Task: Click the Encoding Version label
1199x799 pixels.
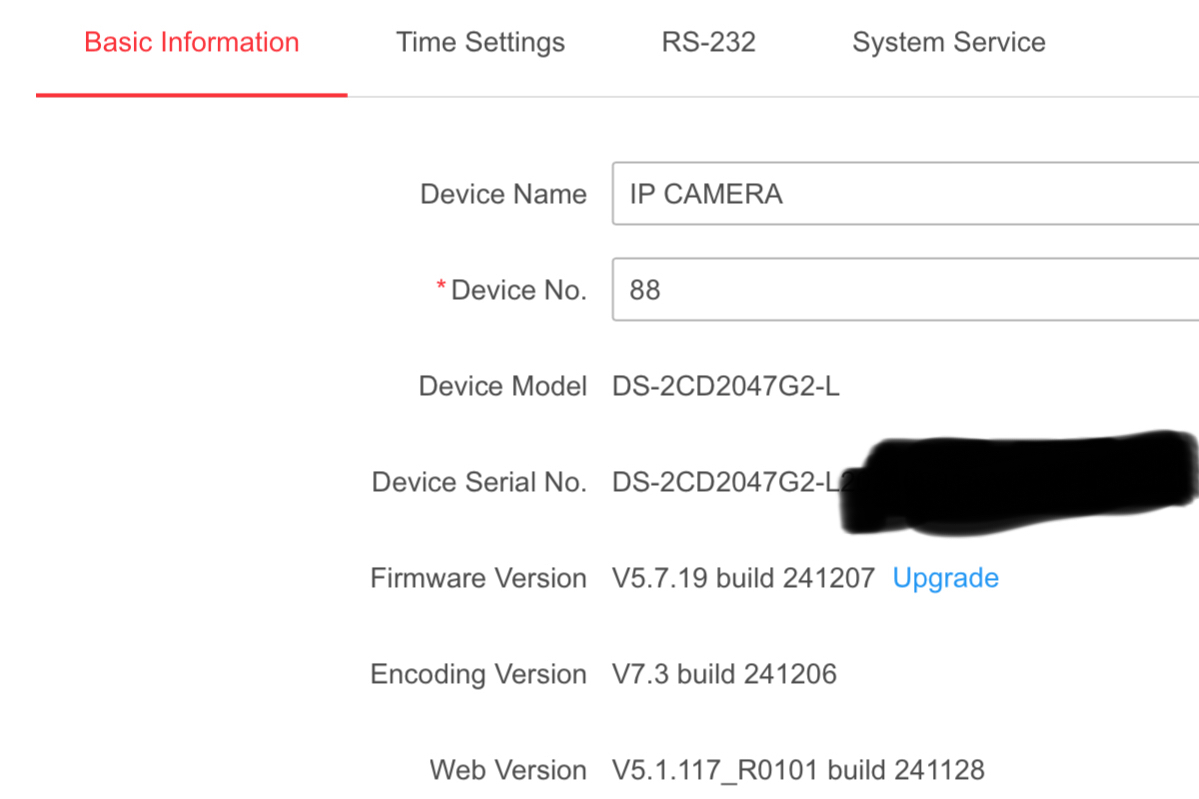Action: (478, 674)
